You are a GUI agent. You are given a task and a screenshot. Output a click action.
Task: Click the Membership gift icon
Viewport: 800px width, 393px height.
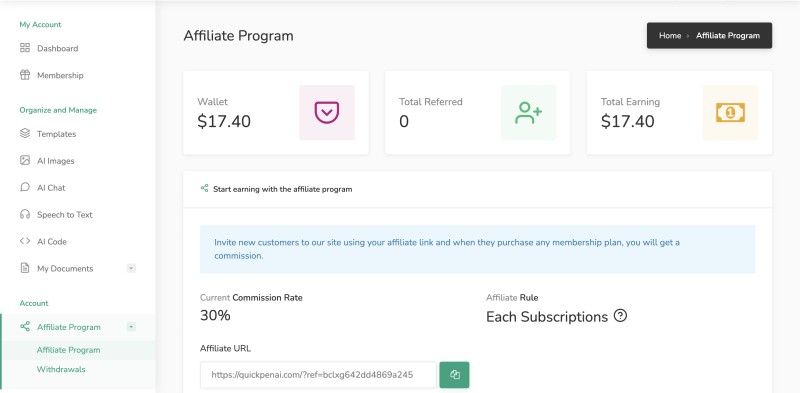(24, 75)
